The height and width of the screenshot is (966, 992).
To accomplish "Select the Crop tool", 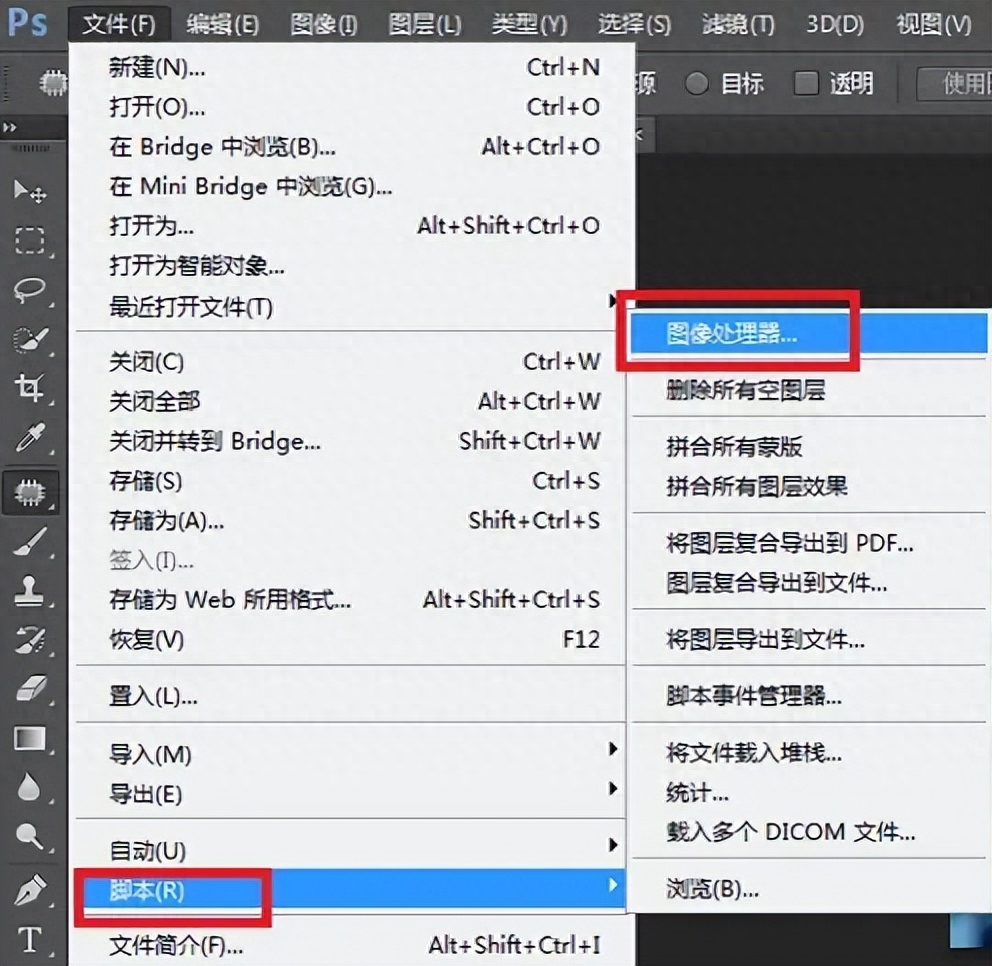I will (30, 387).
